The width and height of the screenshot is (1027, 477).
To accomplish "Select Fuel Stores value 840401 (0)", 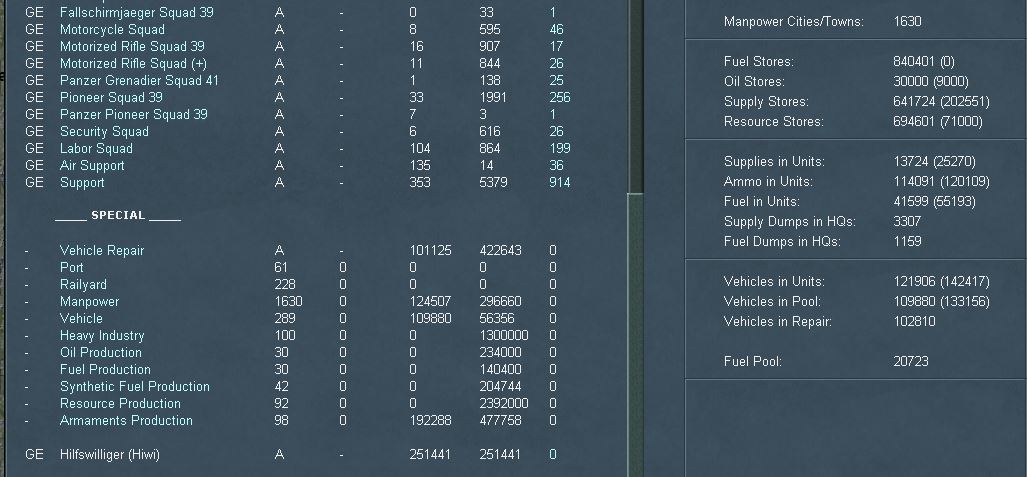I will pyautogui.click(x=924, y=62).
